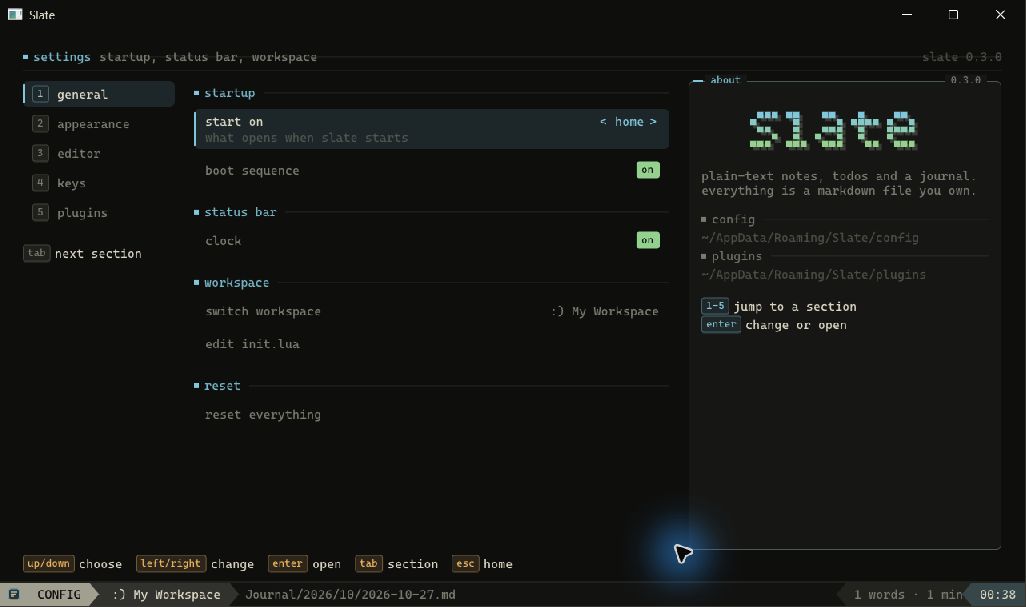Select the start on setting row

[431, 129]
